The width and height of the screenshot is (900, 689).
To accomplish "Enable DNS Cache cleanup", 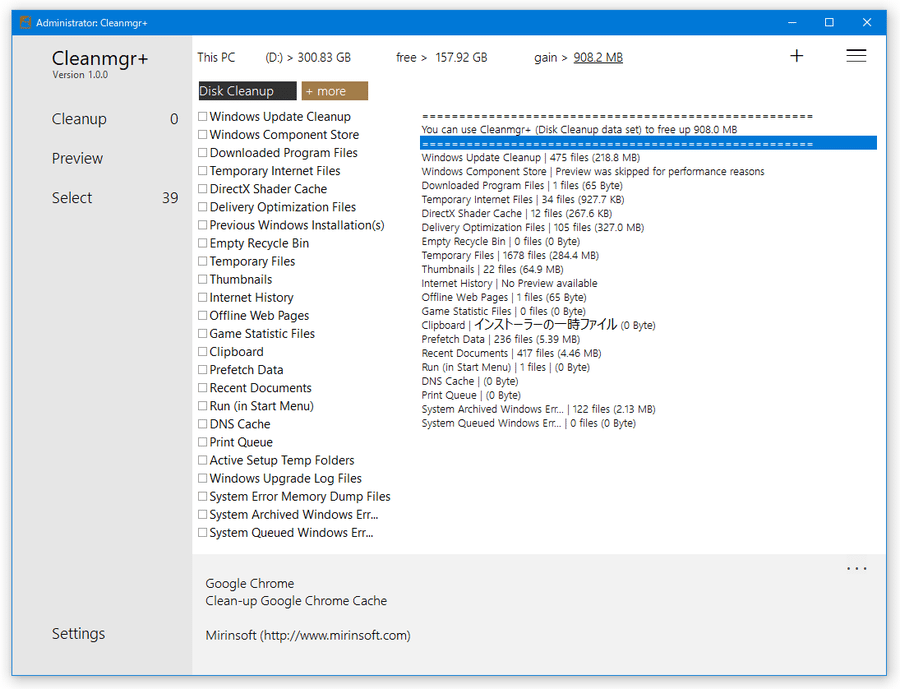I will click(203, 424).
